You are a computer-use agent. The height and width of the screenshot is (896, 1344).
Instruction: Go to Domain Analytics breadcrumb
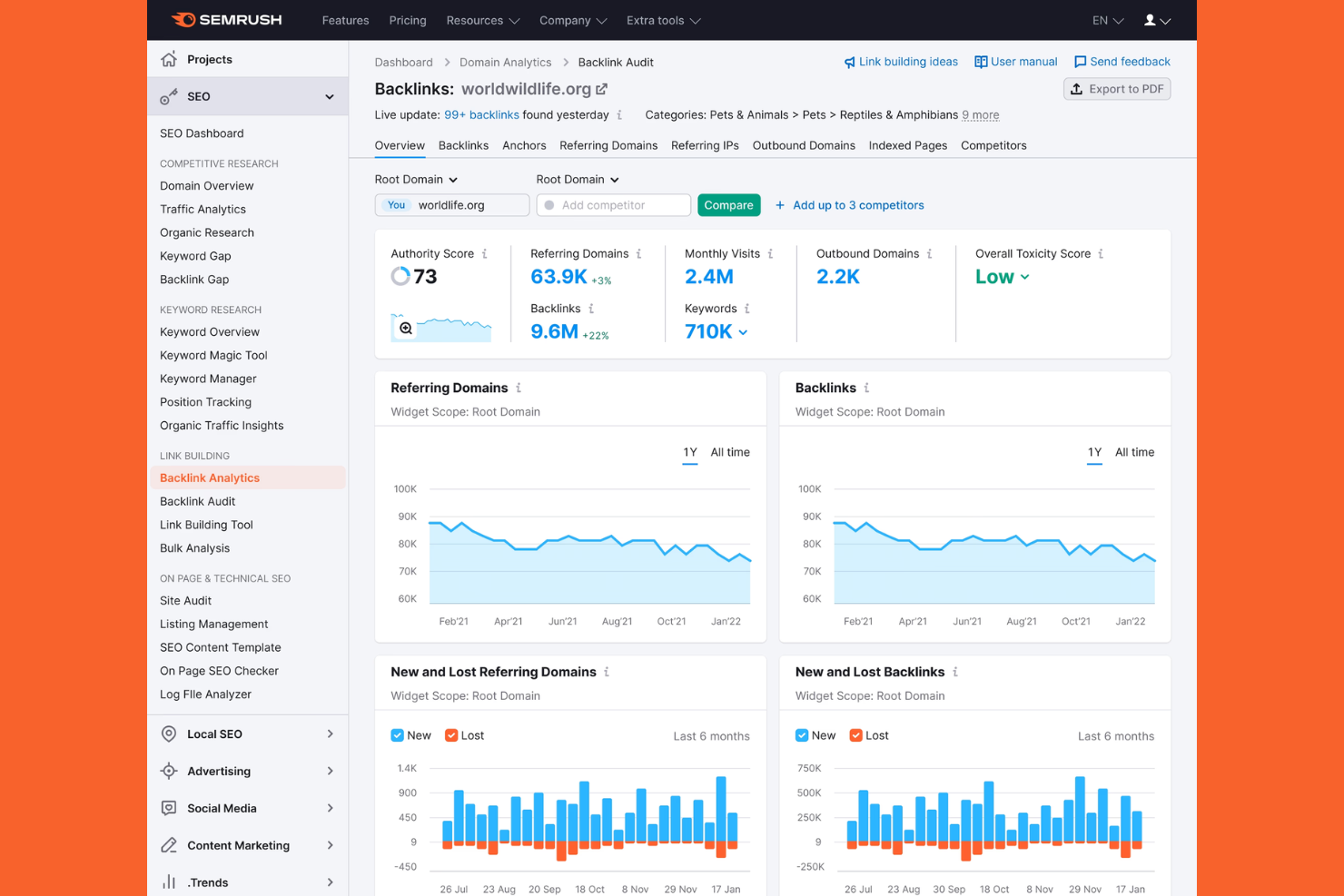tap(505, 63)
